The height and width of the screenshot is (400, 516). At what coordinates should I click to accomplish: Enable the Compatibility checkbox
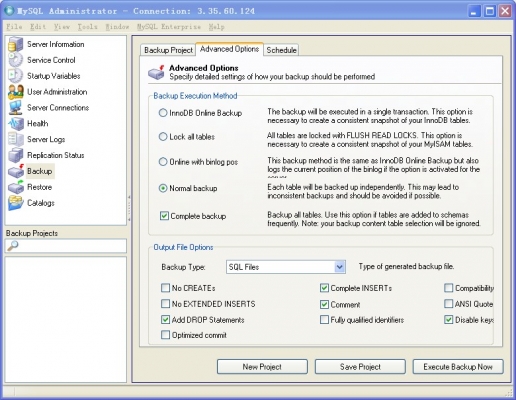(449, 288)
